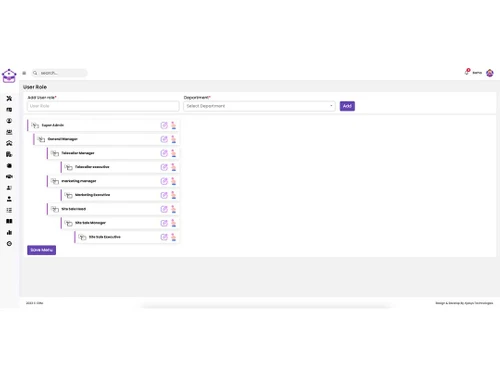Open the handshake icon in sidebar
This screenshot has width=500, height=375.
click(x=9, y=177)
